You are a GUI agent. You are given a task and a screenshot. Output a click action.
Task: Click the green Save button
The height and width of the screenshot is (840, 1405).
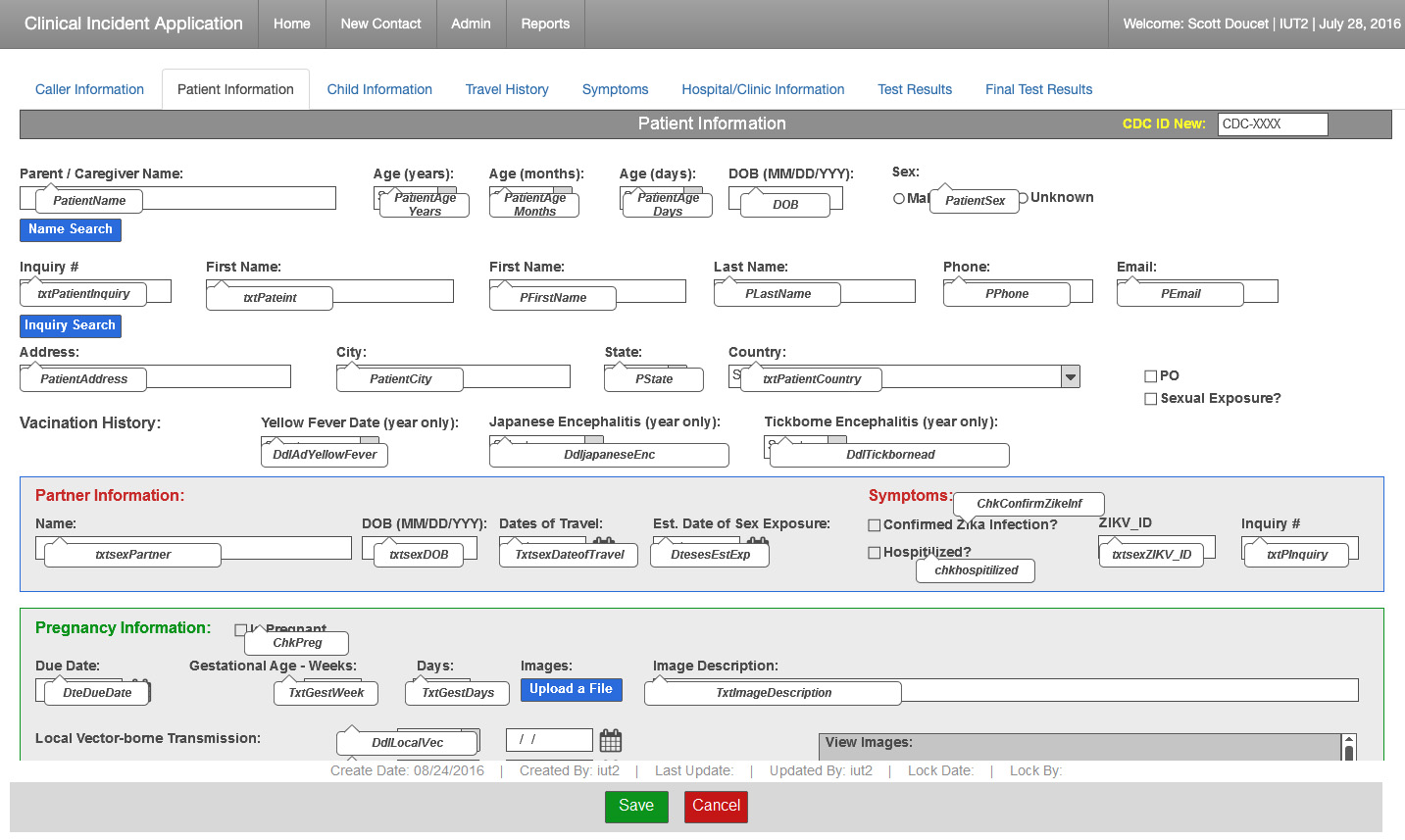tap(636, 806)
